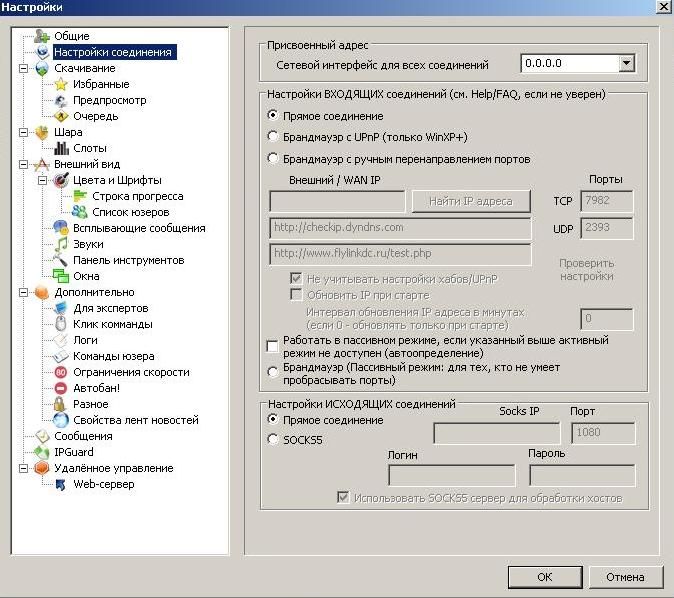Click the TCP port field
The image size is (674, 598).
point(607,201)
